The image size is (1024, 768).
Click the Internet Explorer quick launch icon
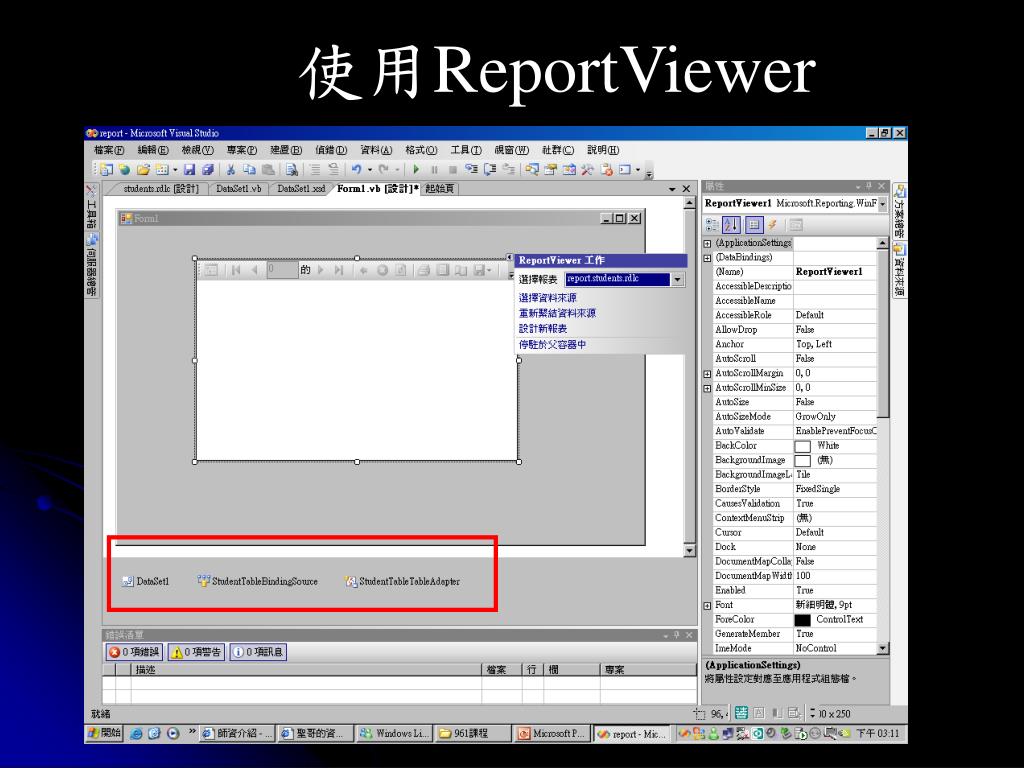[x=136, y=733]
